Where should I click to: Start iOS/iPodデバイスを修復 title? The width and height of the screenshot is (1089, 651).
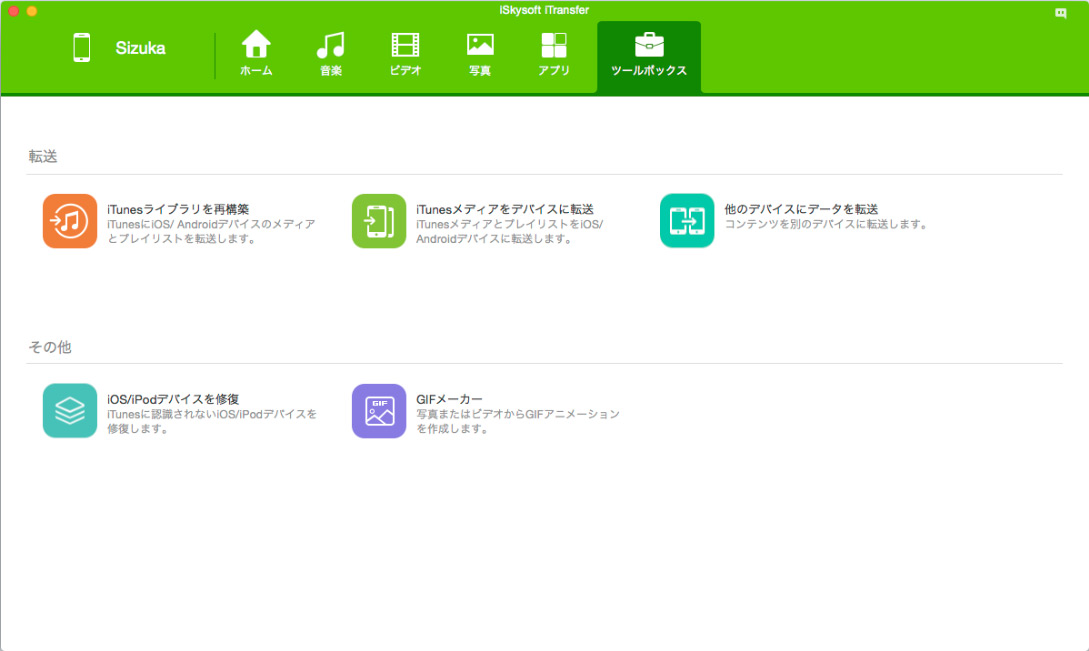pos(173,399)
